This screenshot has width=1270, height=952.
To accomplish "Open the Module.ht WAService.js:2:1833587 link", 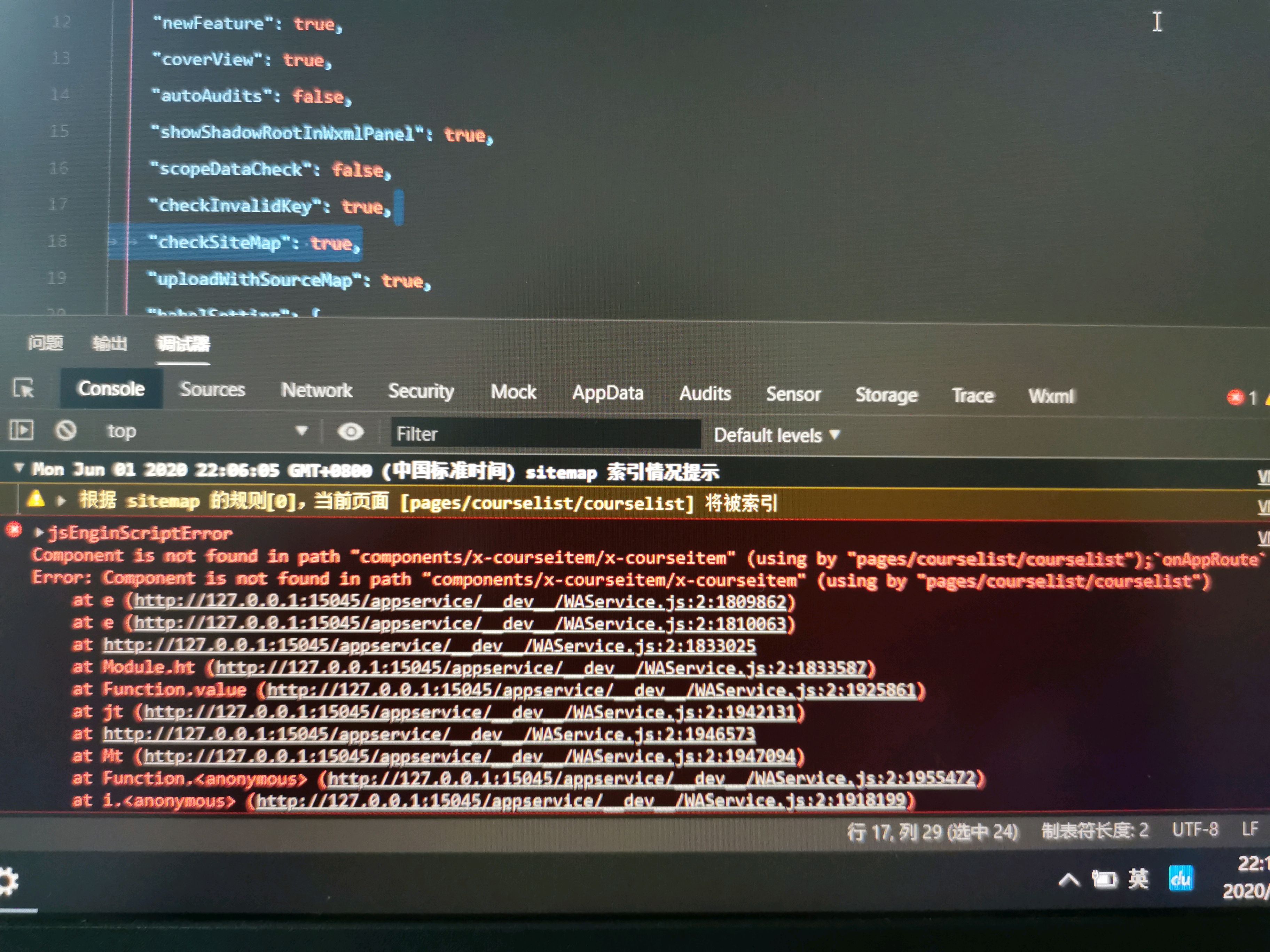I will (541, 668).
